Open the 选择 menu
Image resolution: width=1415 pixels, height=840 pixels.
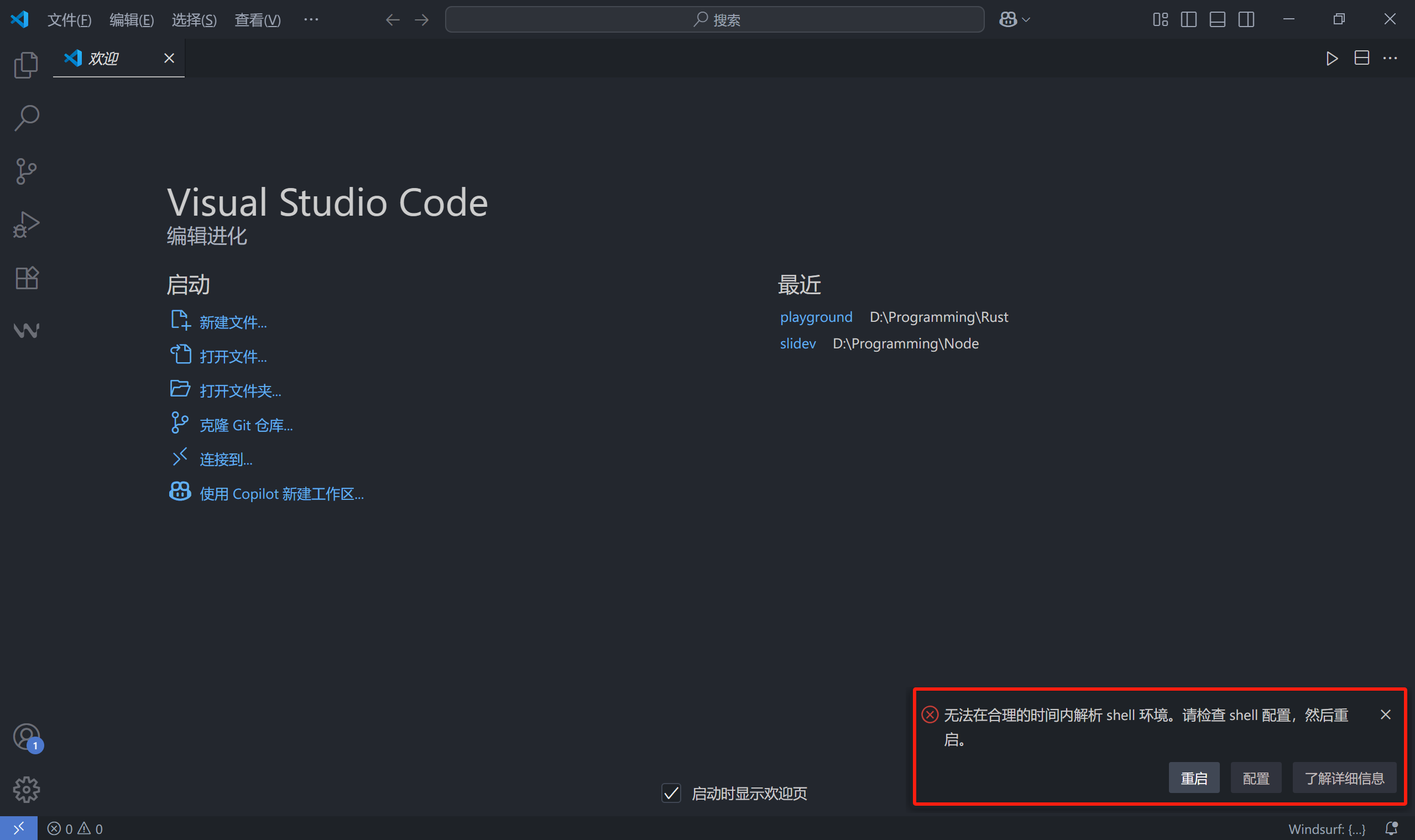click(194, 20)
